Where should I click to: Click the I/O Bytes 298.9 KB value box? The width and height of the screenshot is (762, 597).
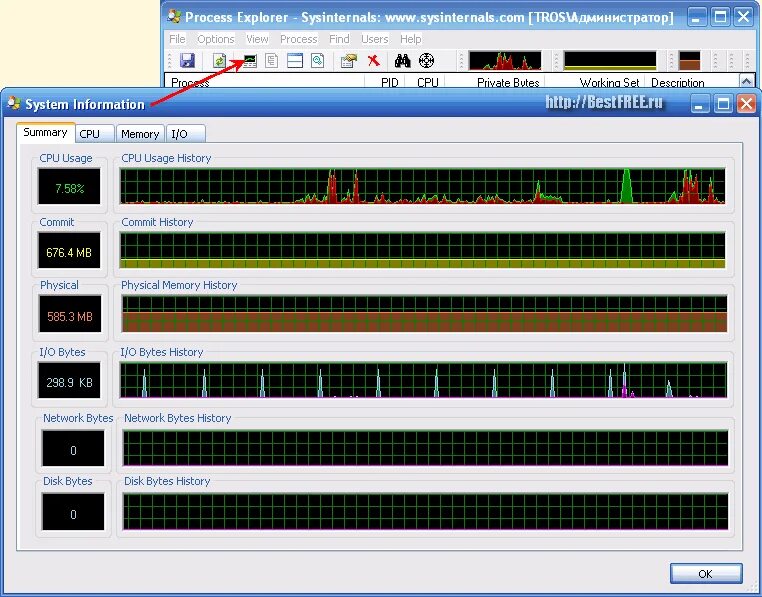69,381
